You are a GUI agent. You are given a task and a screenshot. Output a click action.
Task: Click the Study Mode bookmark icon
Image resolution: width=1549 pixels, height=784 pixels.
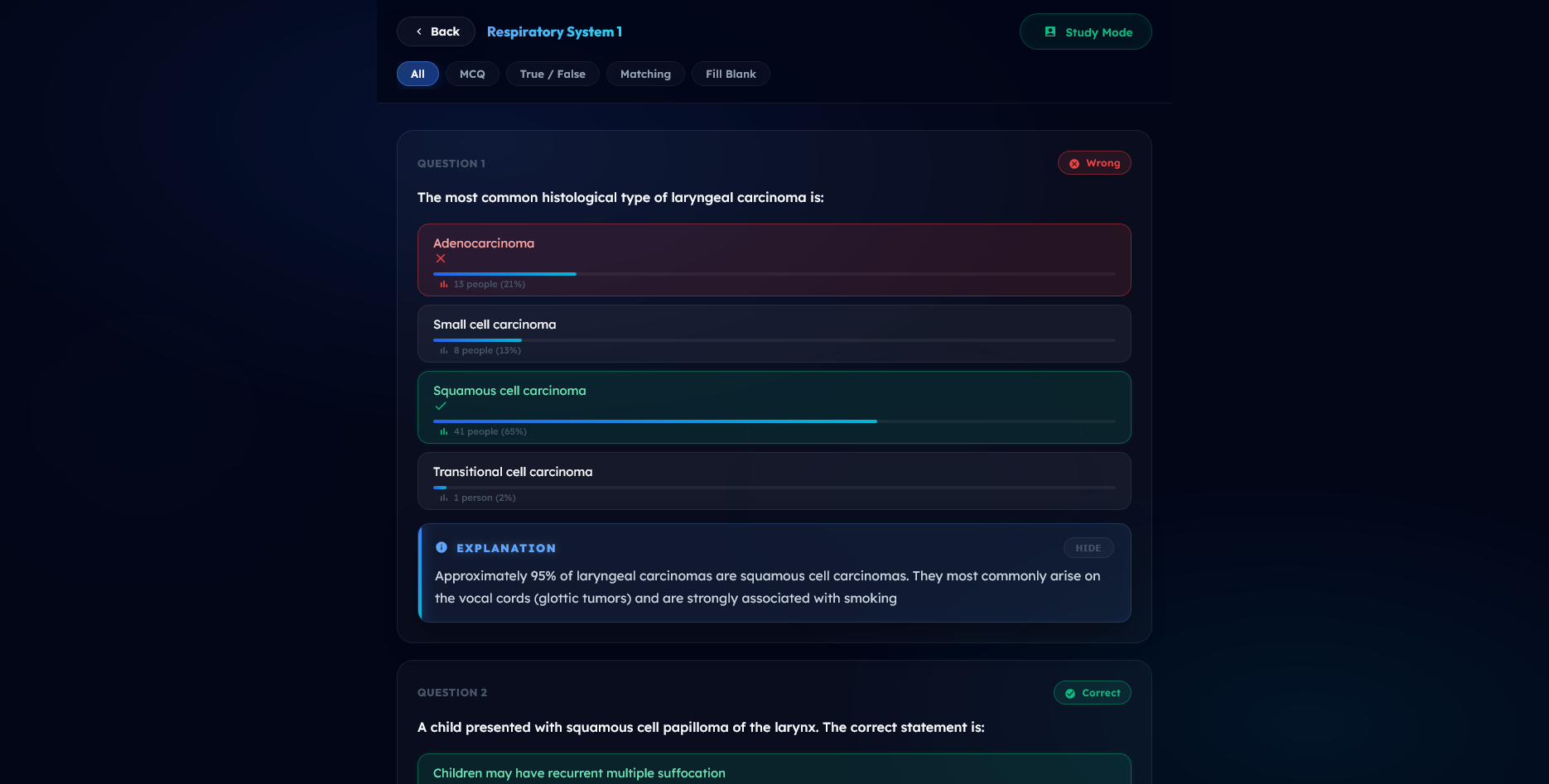coord(1050,31)
